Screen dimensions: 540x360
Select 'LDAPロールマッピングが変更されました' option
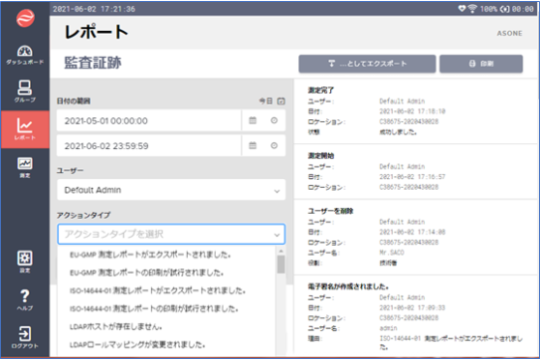(x=137, y=344)
